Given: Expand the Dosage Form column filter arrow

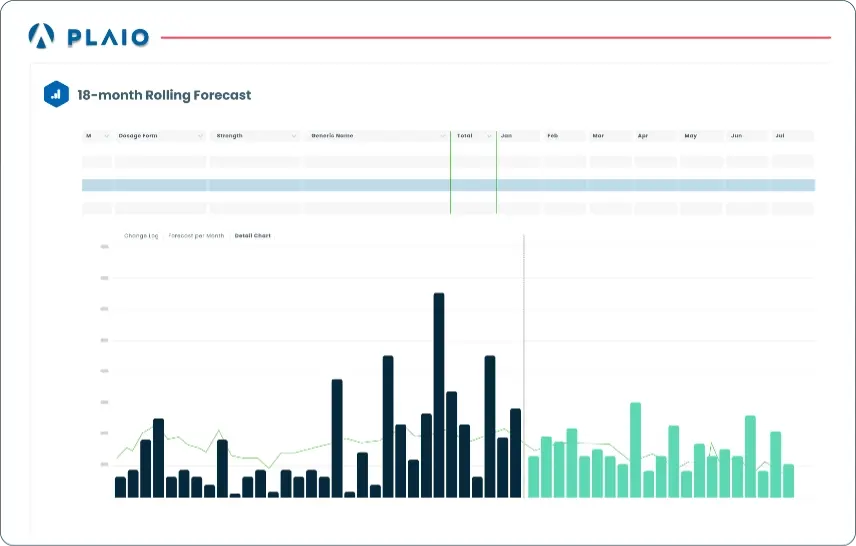Looking at the screenshot, I should point(200,136).
